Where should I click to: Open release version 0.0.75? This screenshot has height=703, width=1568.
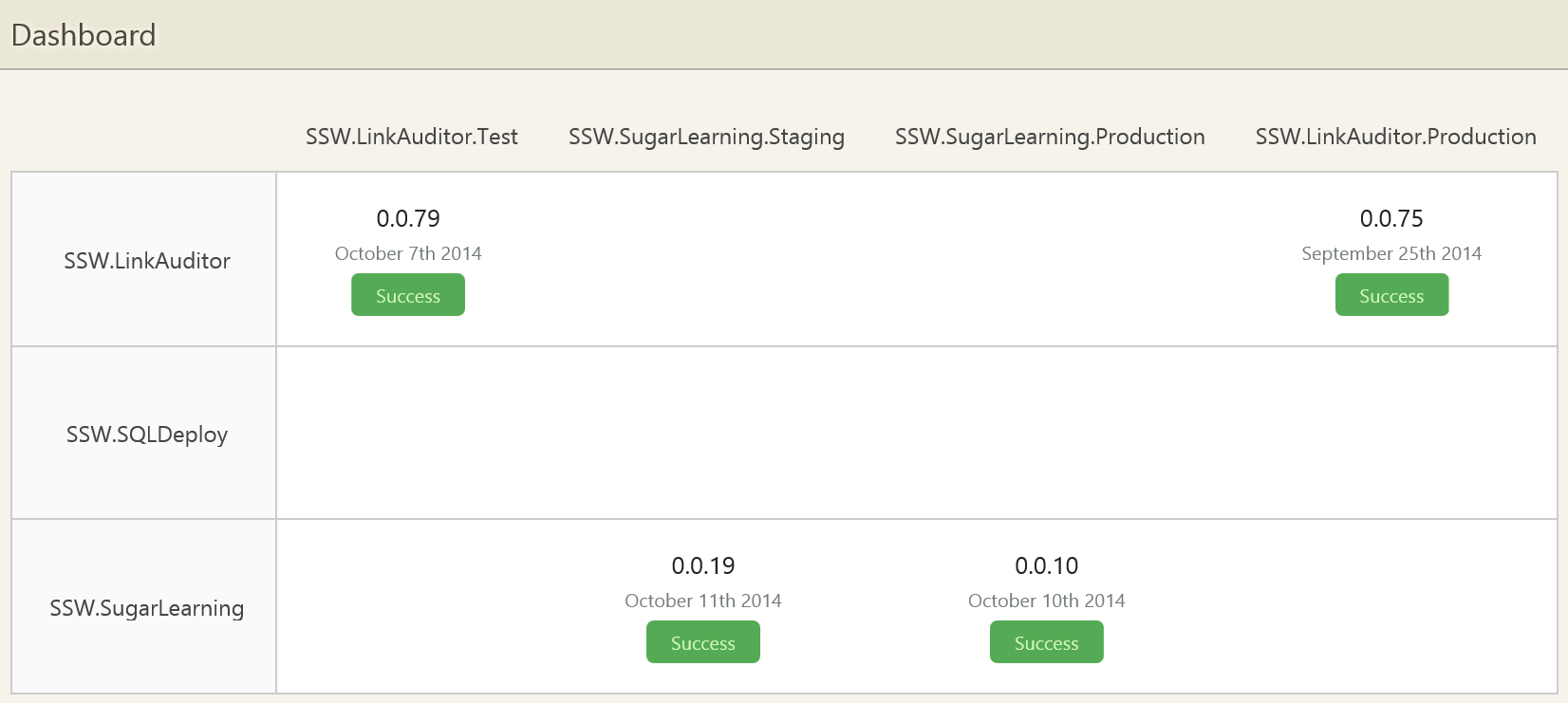(x=1391, y=219)
